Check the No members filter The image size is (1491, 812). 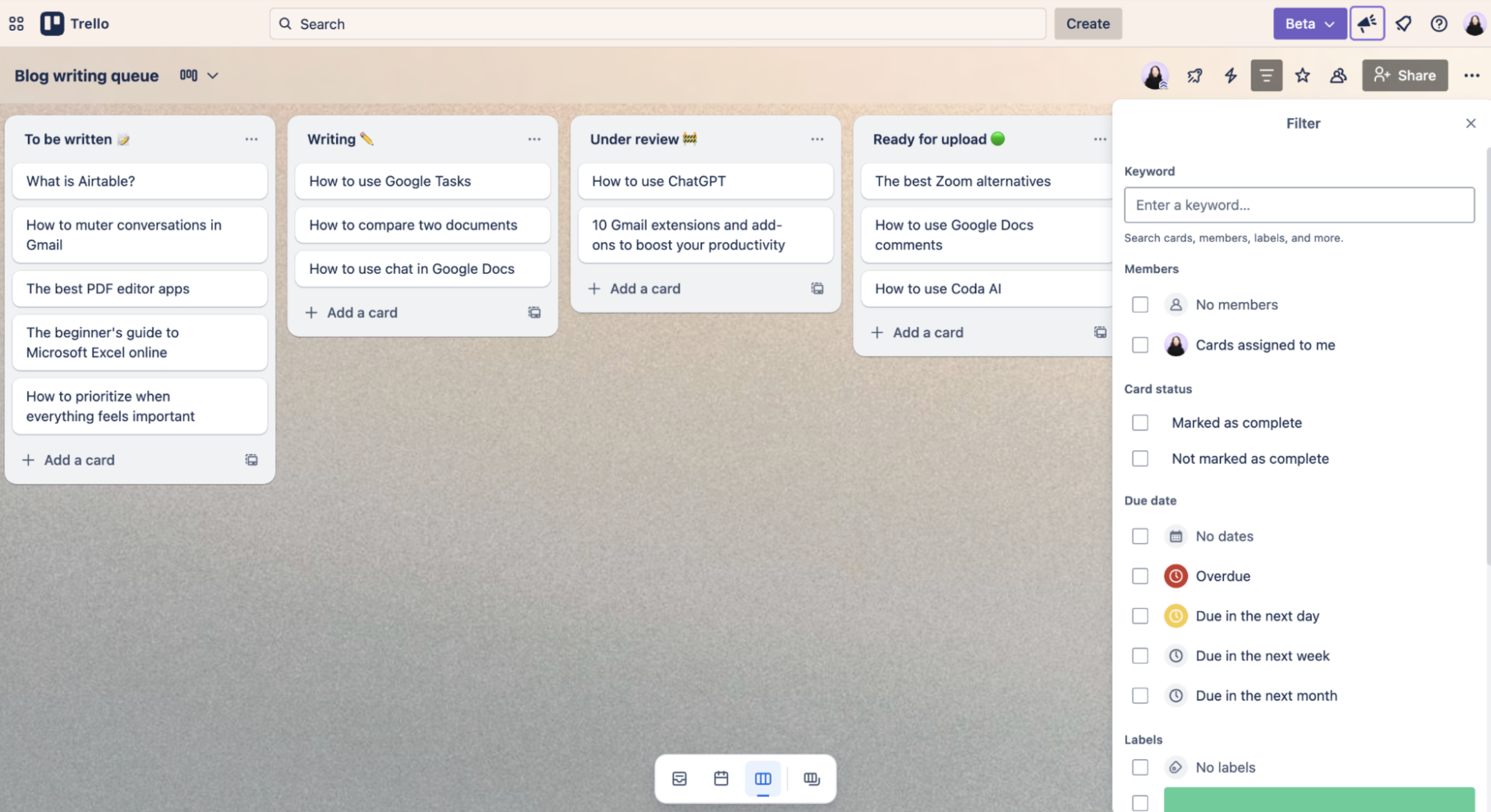pos(1140,305)
